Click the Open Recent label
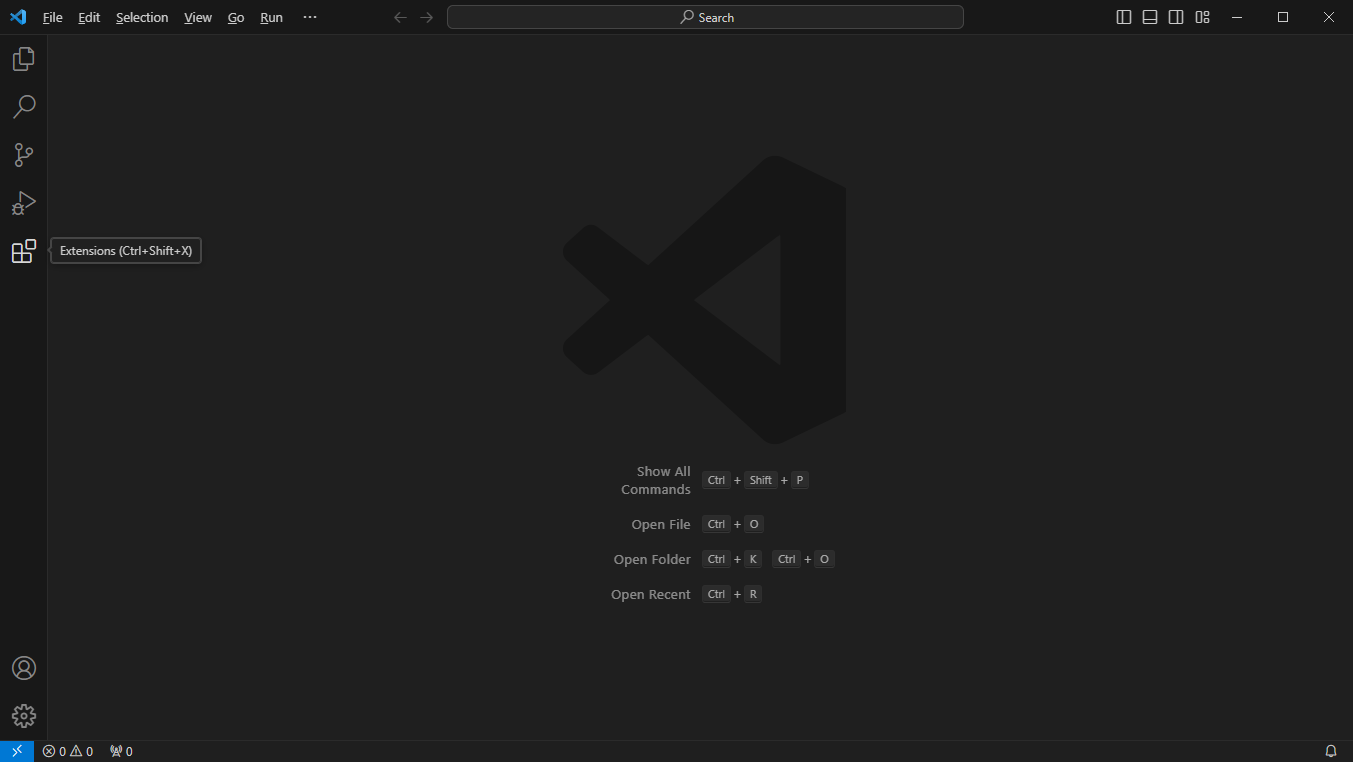The image size is (1353, 762). click(651, 594)
